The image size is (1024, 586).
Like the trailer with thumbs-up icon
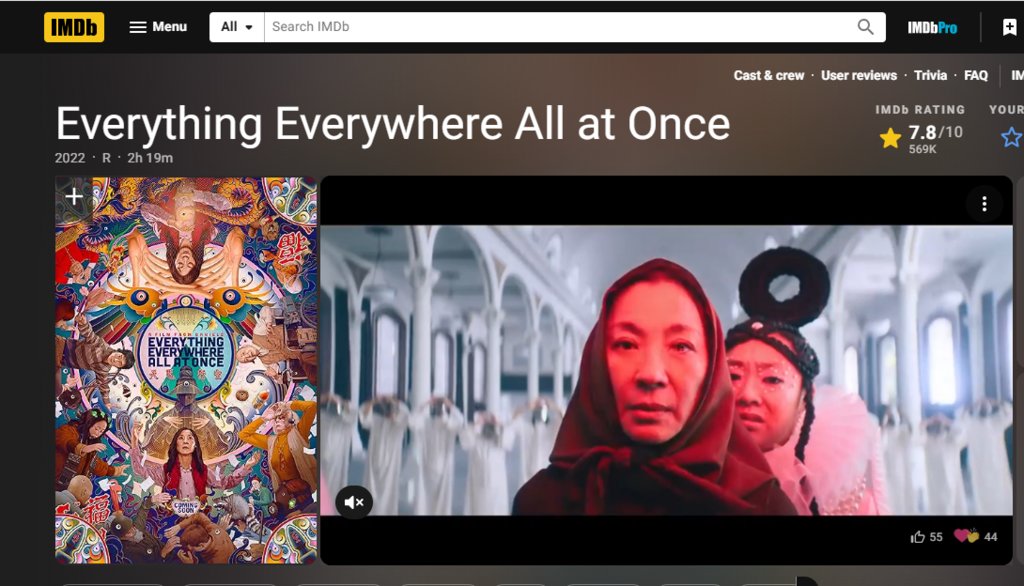tap(918, 537)
